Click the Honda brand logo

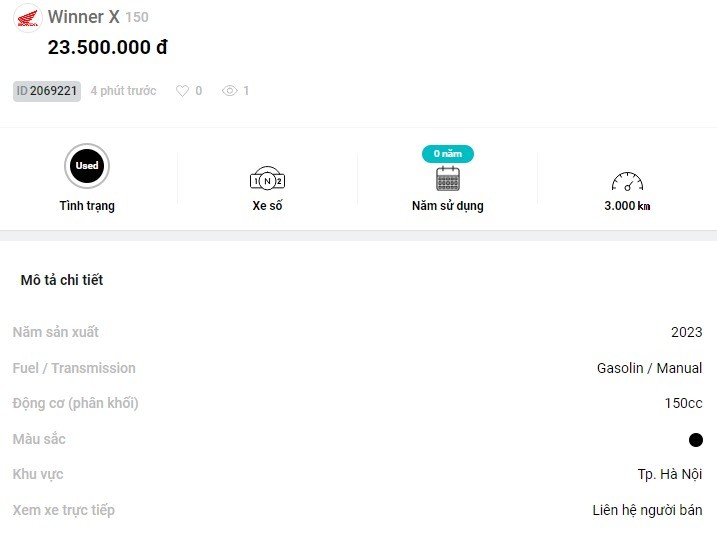(28, 18)
